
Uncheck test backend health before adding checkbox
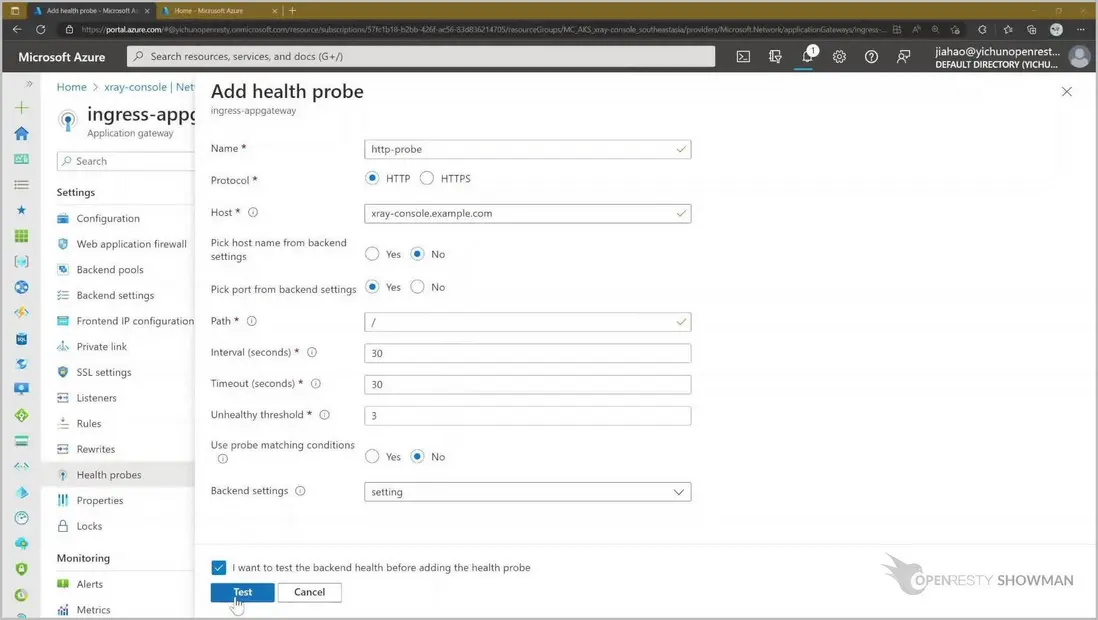click(x=218, y=567)
